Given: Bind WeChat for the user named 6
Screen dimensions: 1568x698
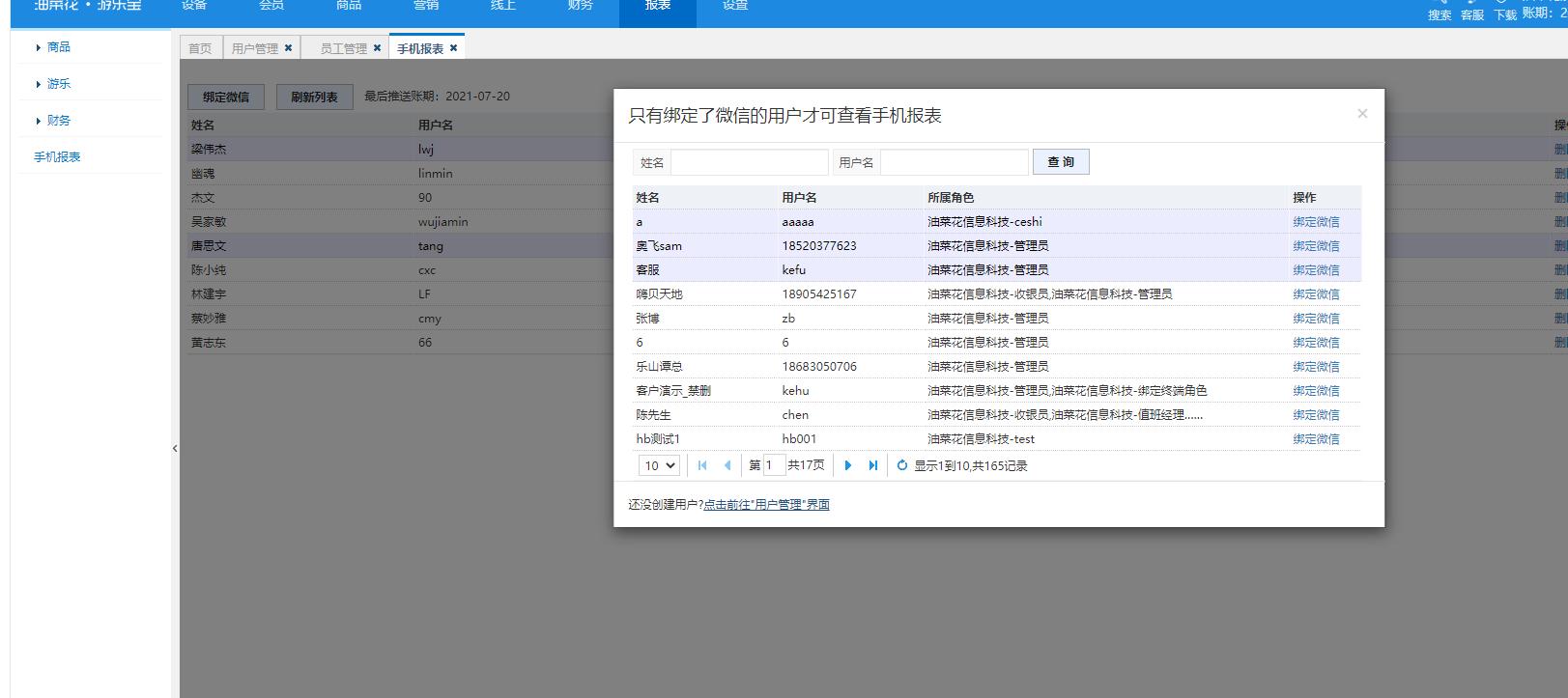Looking at the screenshot, I should [x=1316, y=342].
